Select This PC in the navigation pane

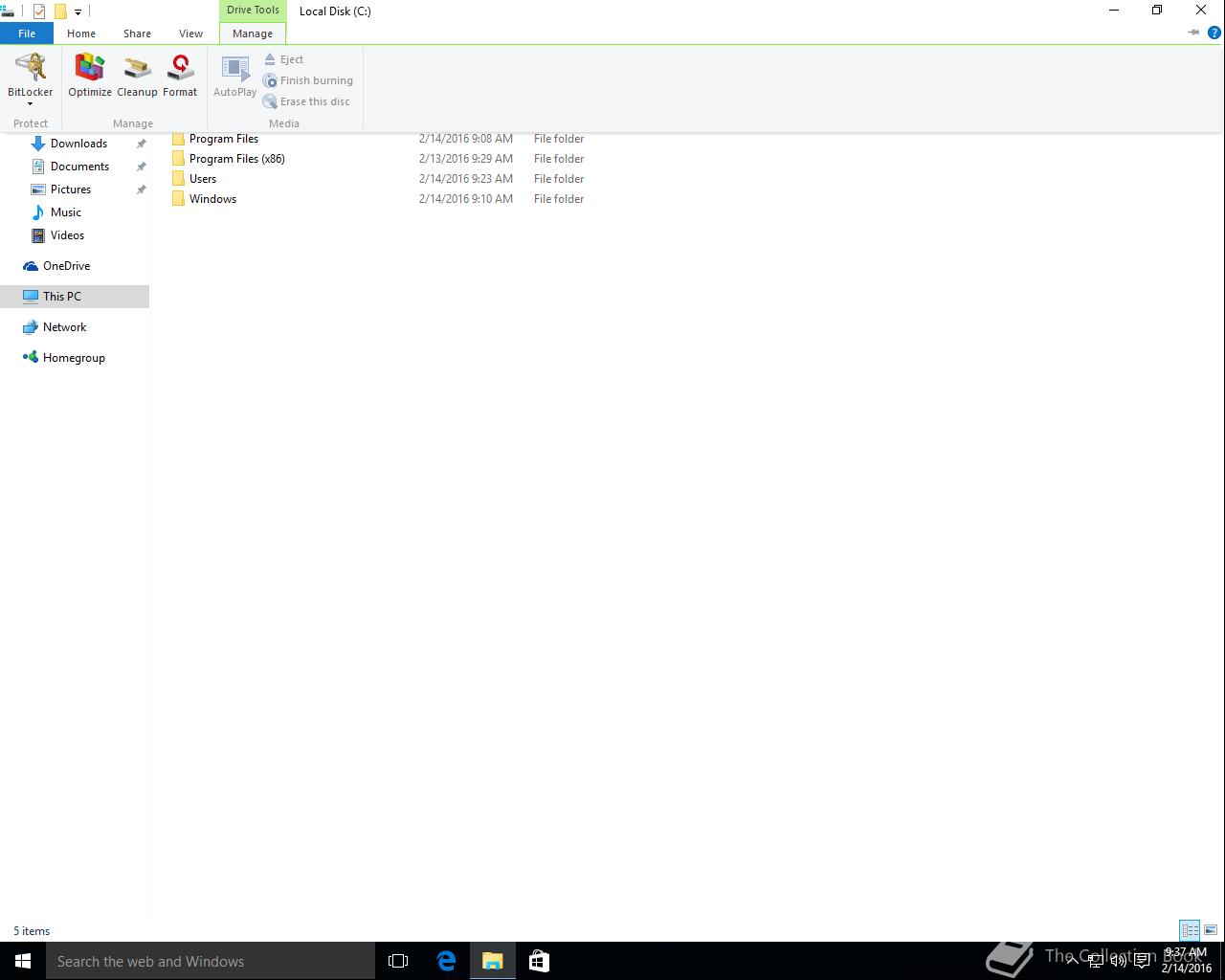tap(75, 297)
